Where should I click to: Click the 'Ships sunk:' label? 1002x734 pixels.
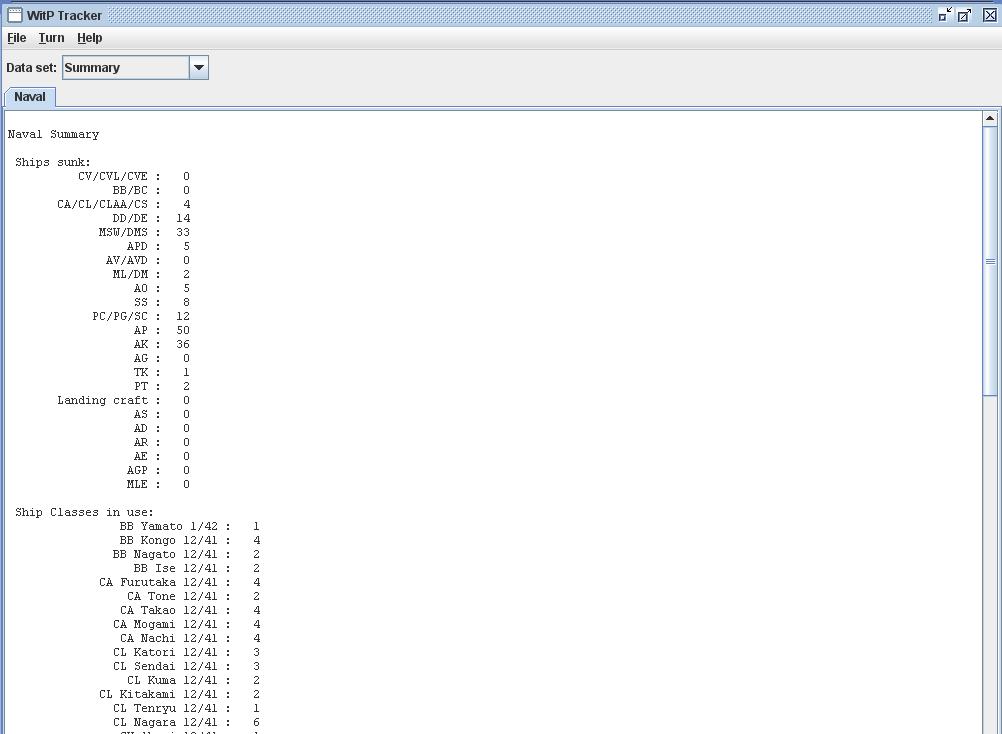(x=53, y=162)
